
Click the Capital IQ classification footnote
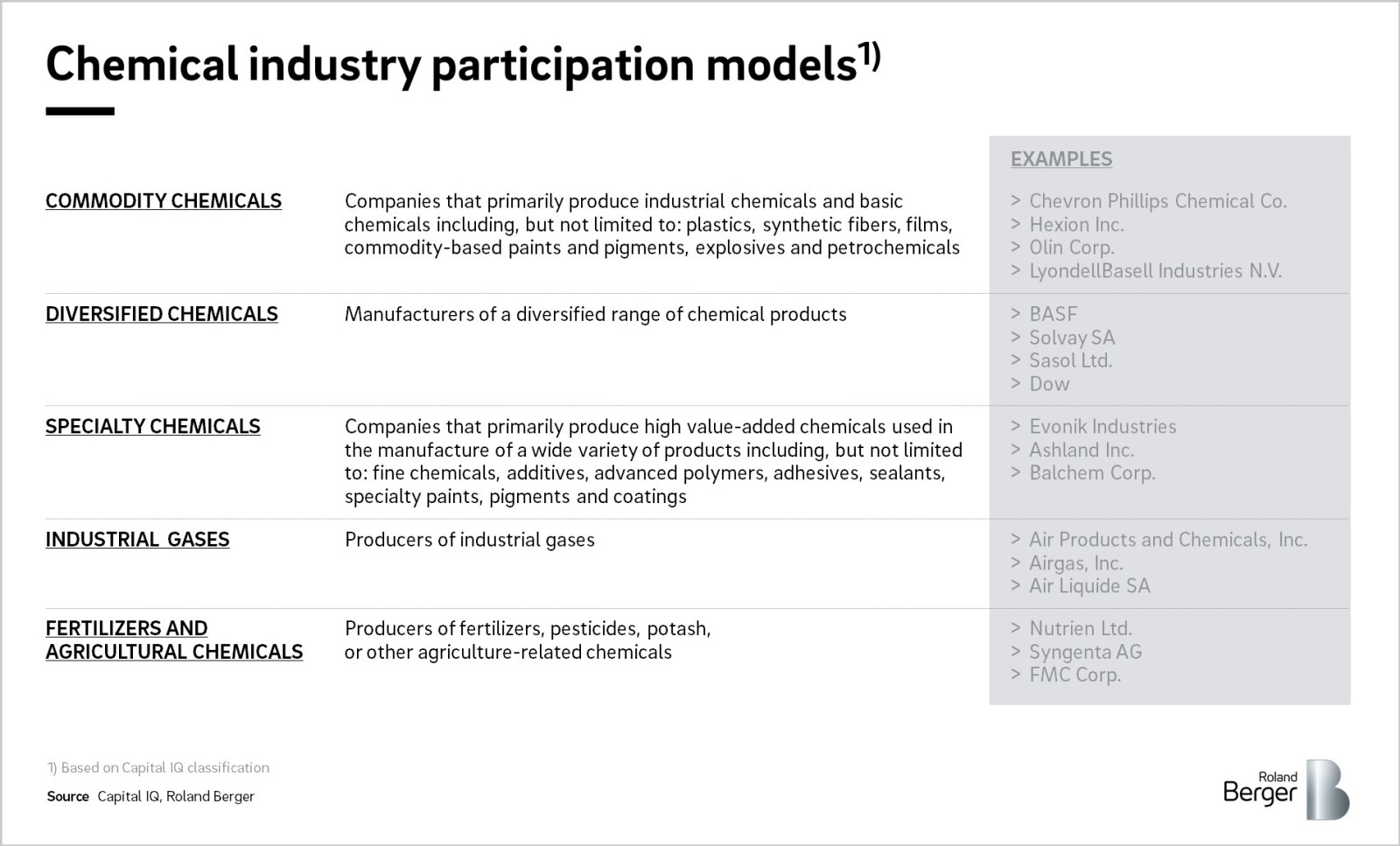pyautogui.click(x=158, y=768)
